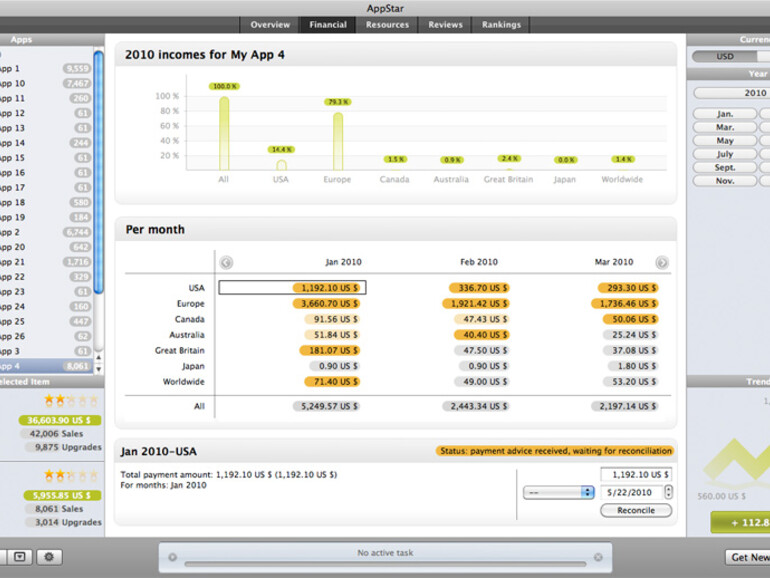Select the app row with count 9,559

pyautogui.click(x=46, y=68)
